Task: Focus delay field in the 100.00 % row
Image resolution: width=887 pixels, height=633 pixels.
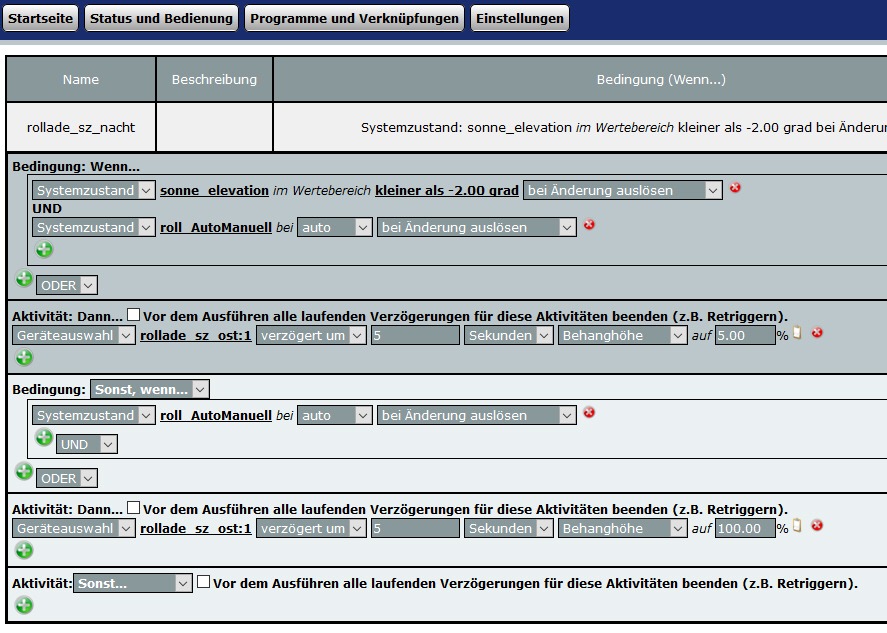Action: (415, 528)
